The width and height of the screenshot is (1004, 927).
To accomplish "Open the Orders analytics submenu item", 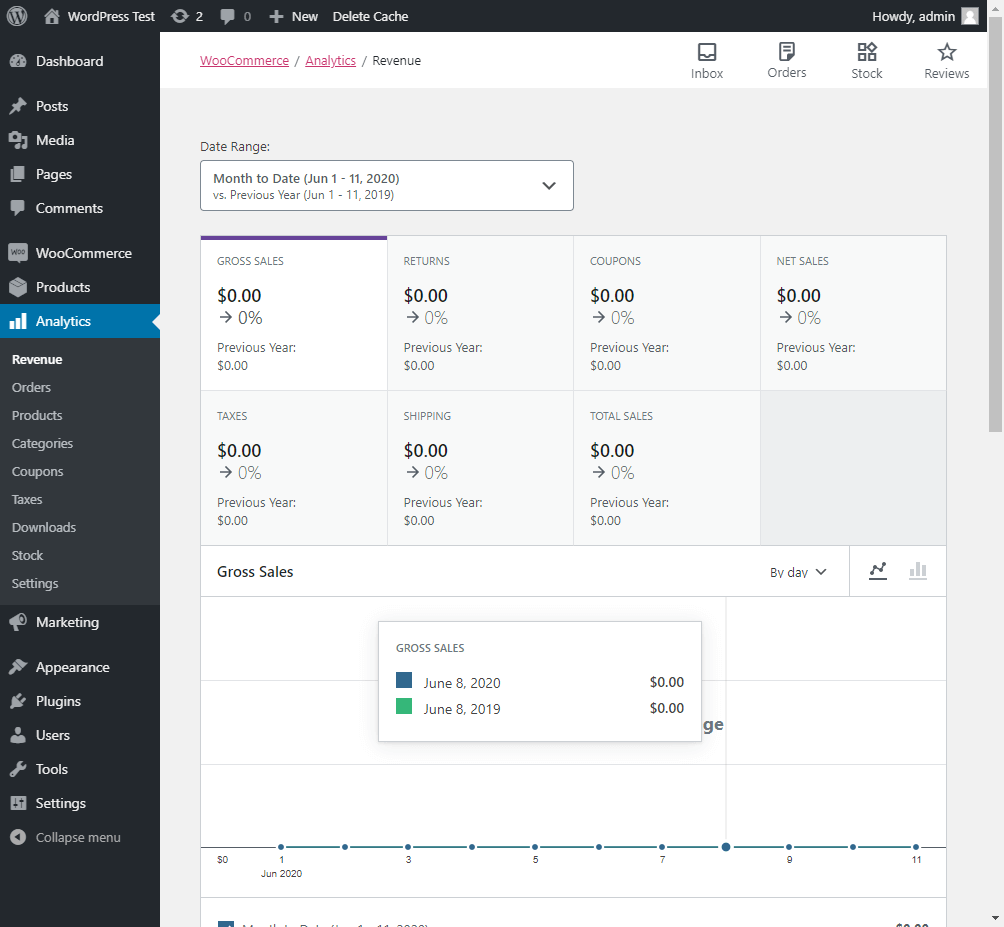I will click(31, 387).
